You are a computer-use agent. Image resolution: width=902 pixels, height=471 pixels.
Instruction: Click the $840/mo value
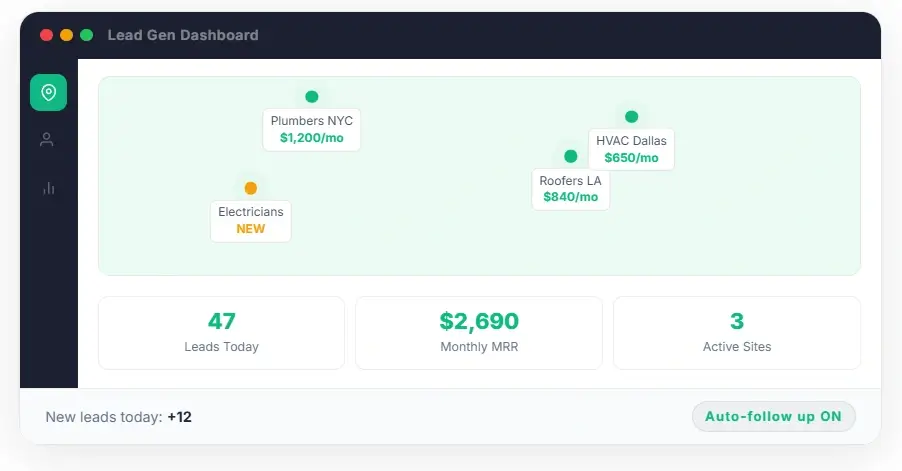click(571, 197)
